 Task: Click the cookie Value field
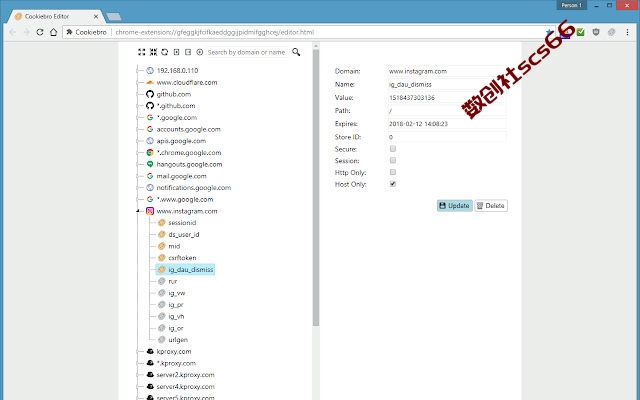coord(447,98)
